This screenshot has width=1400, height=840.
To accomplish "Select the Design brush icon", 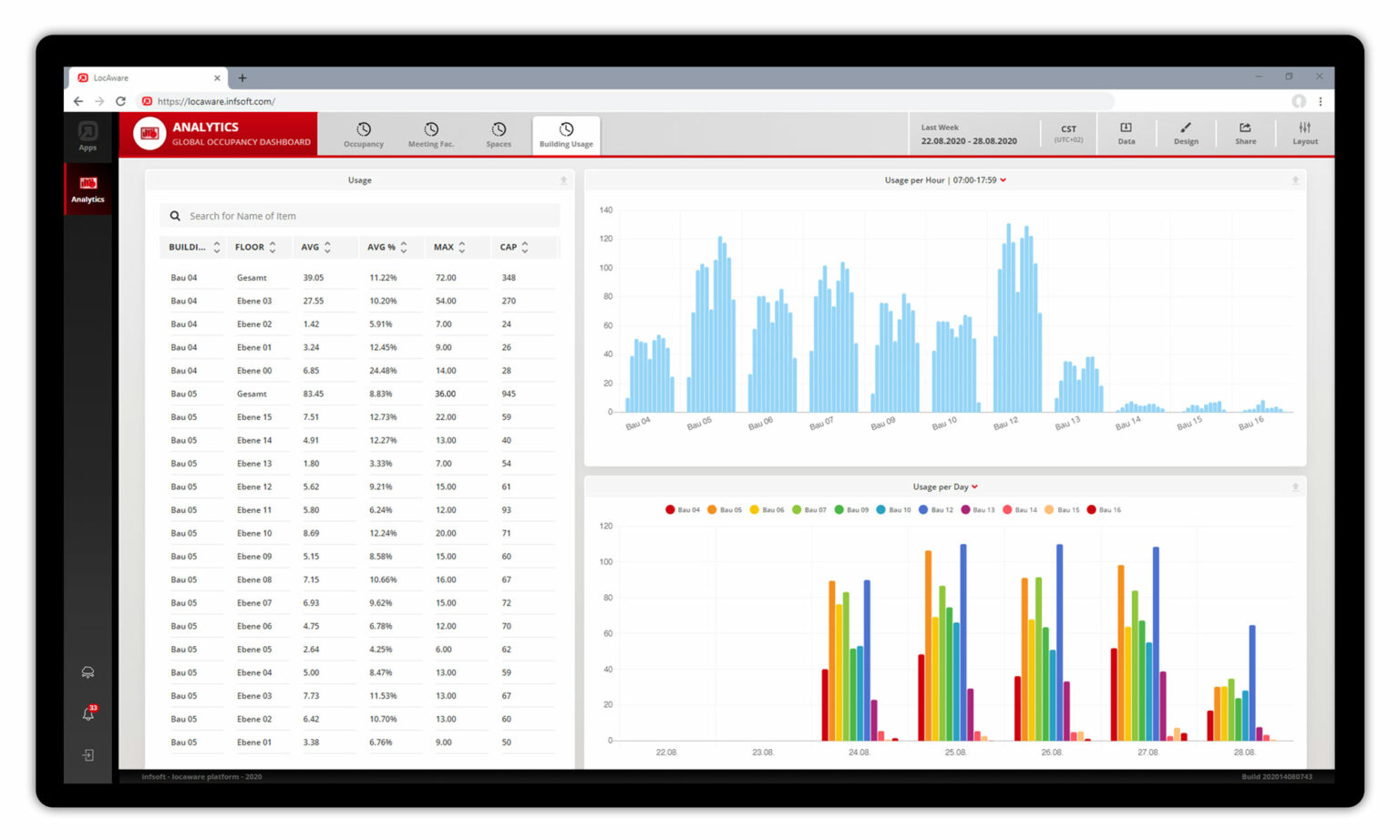I will pos(1186,134).
